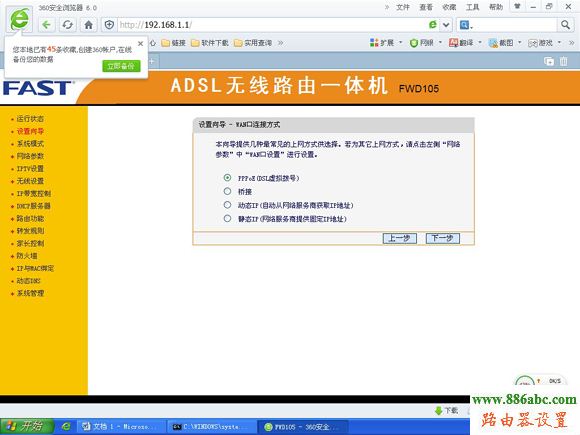
Task: Open 运行状态 in router sidebar
Action: coord(30,119)
